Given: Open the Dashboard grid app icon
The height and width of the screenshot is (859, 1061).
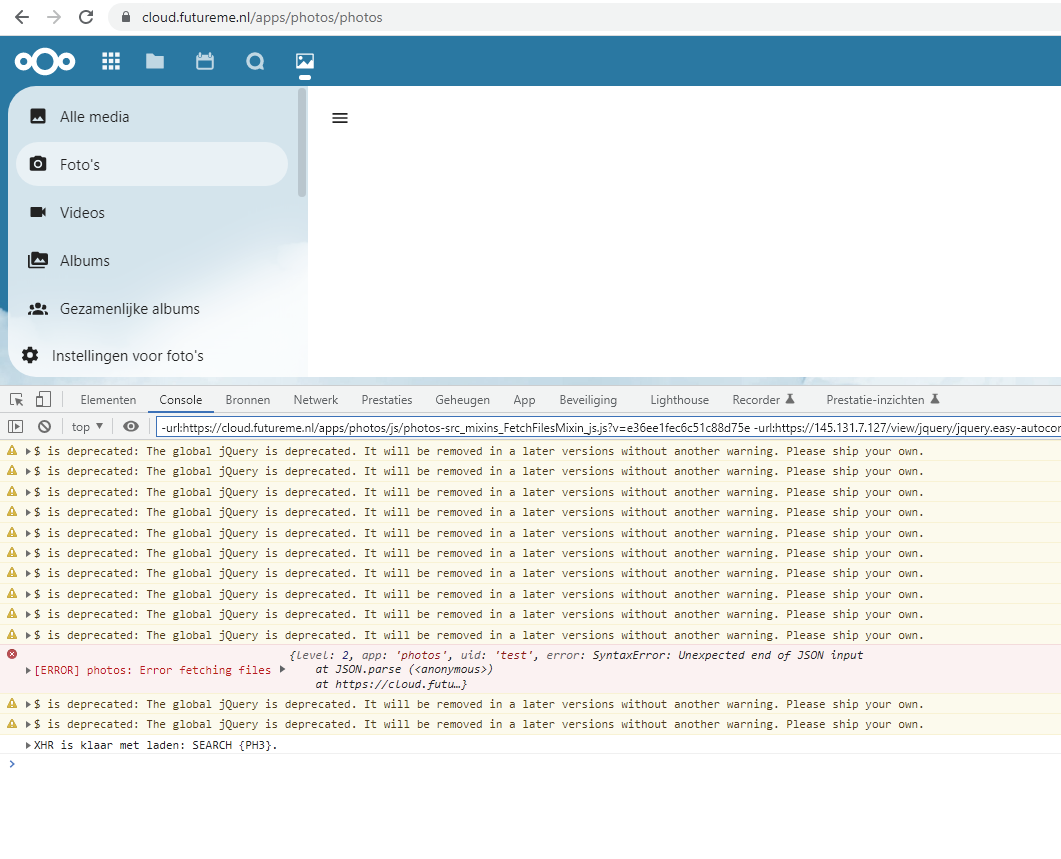Looking at the screenshot, I should point(111,62).
